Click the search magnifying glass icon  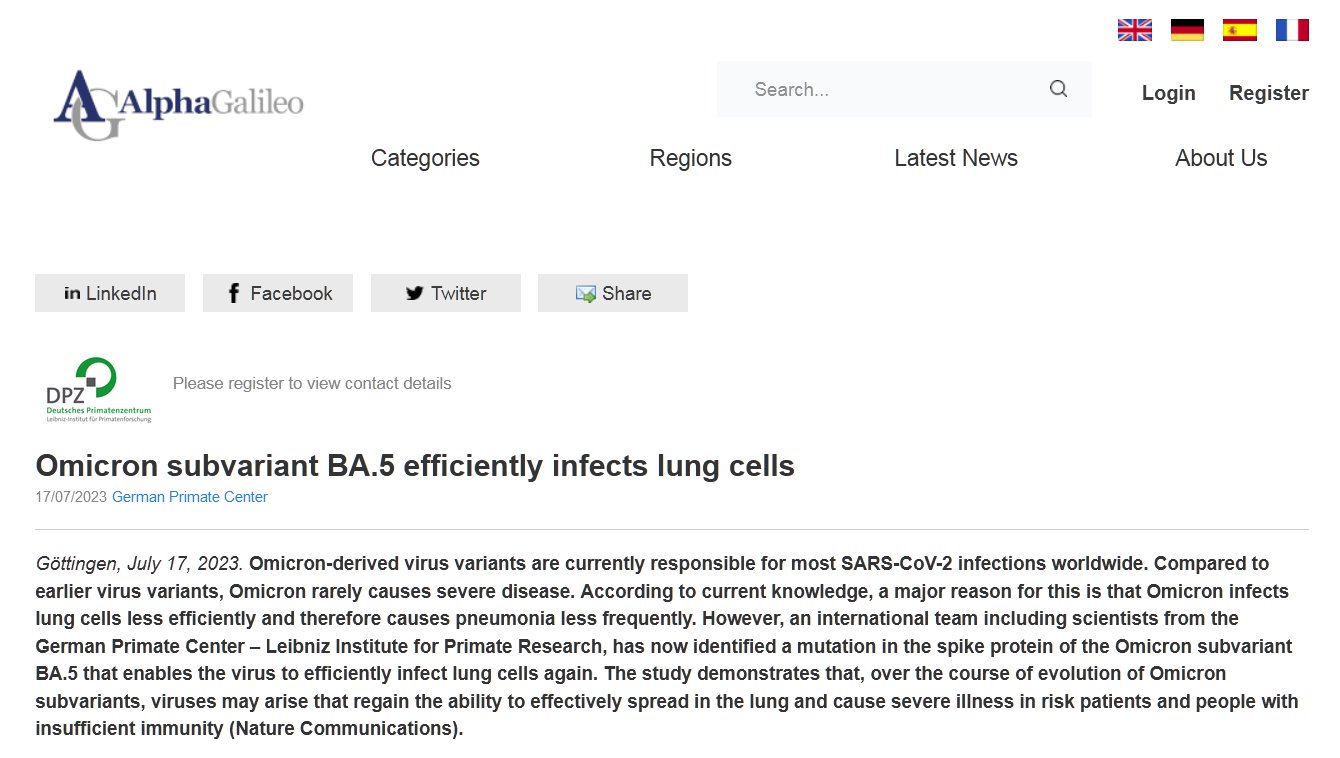1058,89
